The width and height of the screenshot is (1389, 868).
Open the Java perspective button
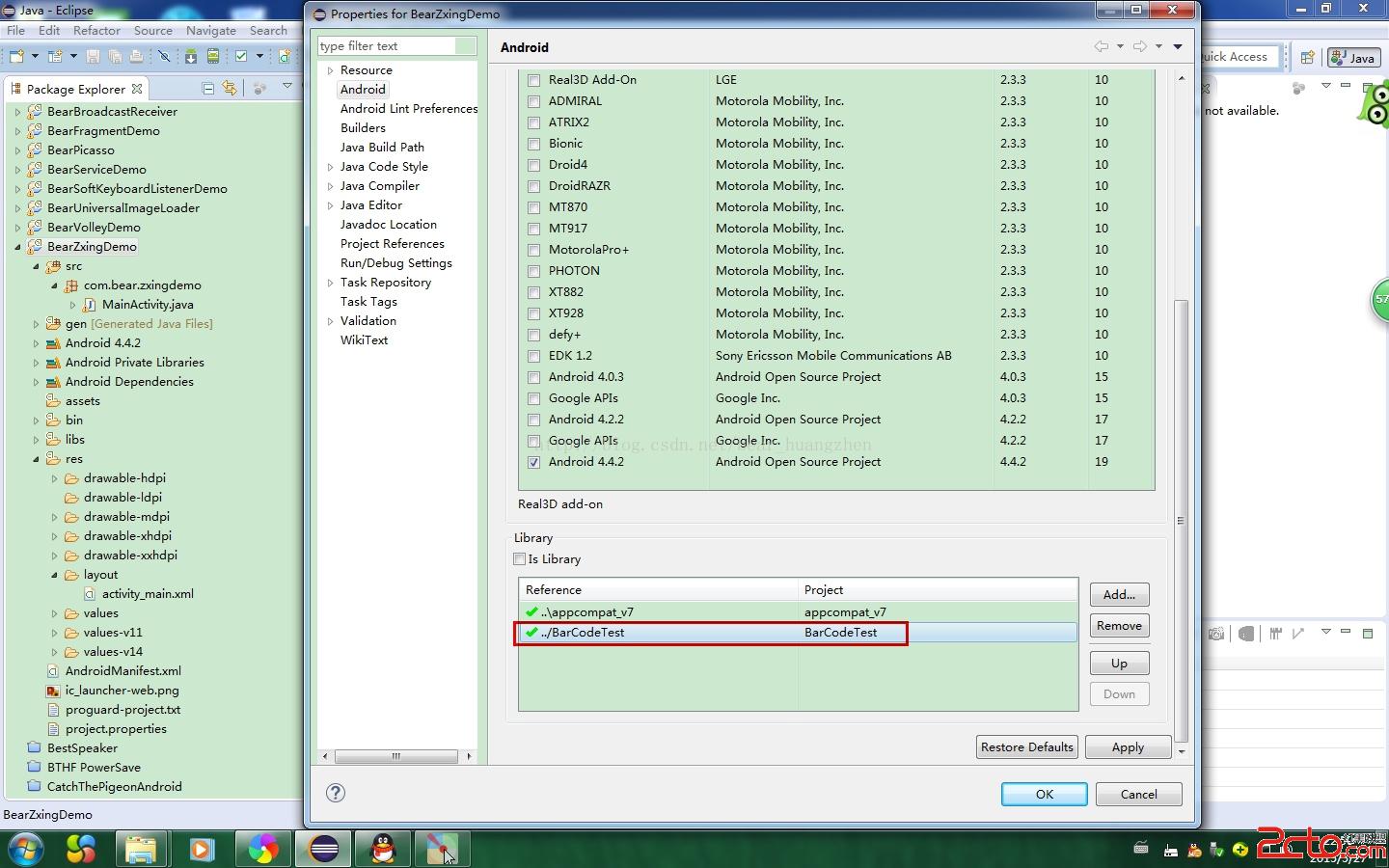click(x=1352, y=58)
